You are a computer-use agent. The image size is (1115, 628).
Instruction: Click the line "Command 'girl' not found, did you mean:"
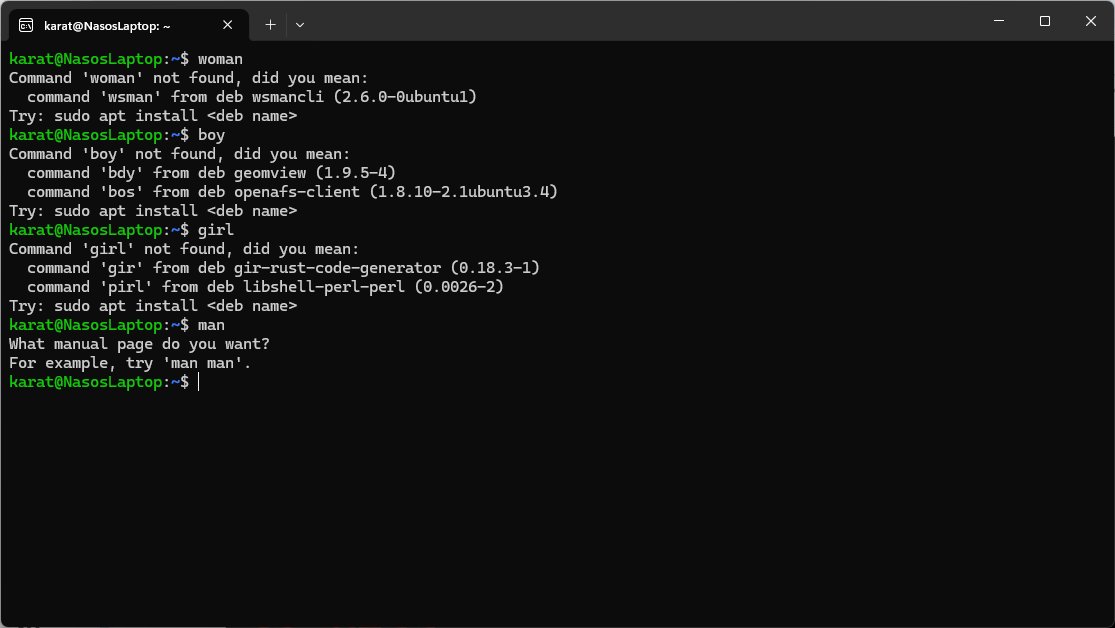coord(184,249)
